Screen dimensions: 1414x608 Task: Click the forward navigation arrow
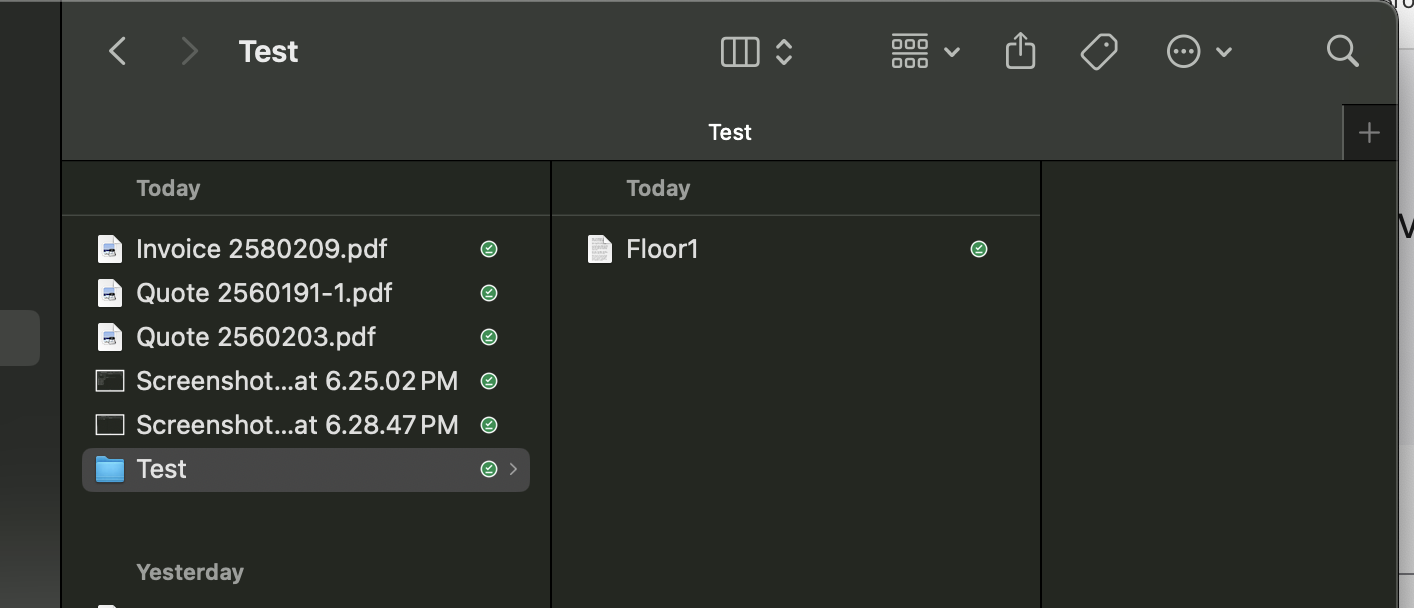(x=189, y=51)
